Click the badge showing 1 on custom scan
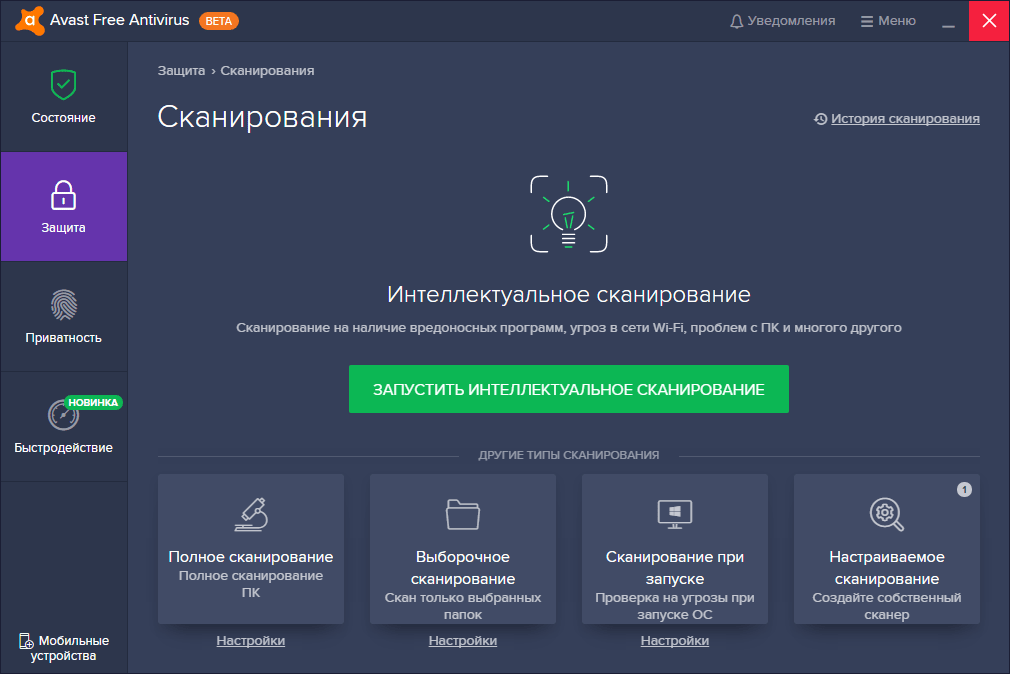Image resolution: width=1010 pixels, height=674 pixels. pyautogui.click(x=964, y=490)
